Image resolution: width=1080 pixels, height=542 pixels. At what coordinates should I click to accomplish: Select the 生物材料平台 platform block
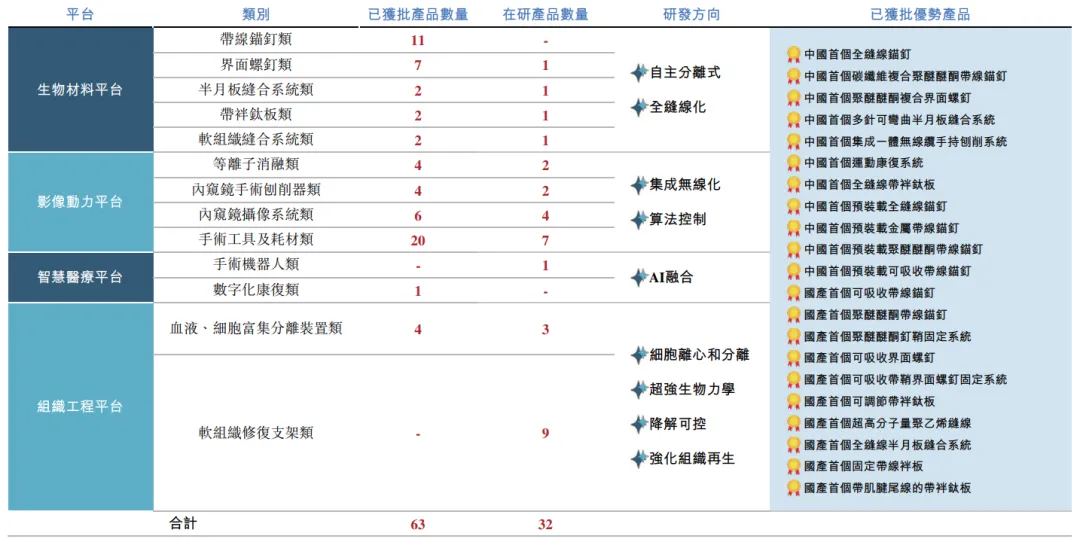[x=80, y=89]
